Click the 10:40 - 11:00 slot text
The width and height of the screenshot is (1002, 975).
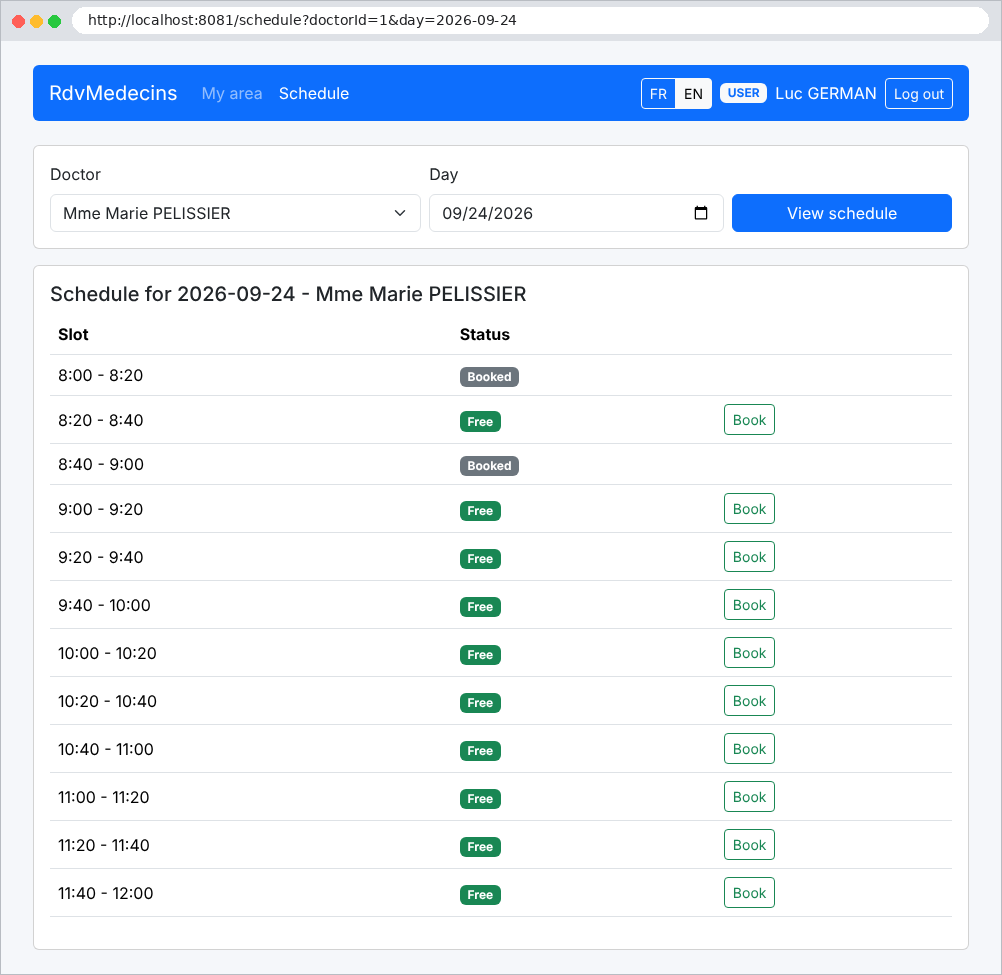pyautogui.click(x=106, y=749)
